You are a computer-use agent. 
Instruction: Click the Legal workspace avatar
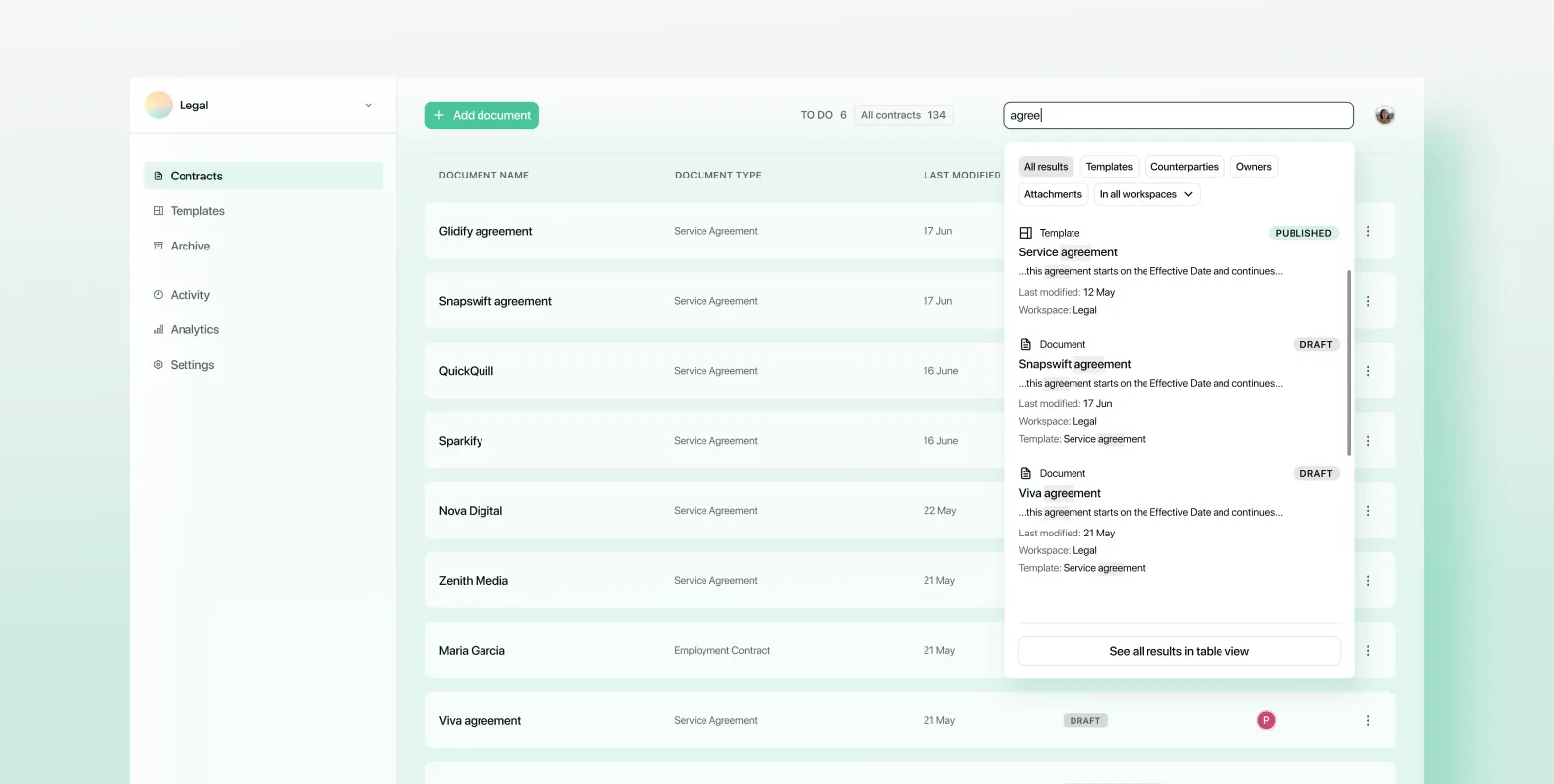(159, 105)
